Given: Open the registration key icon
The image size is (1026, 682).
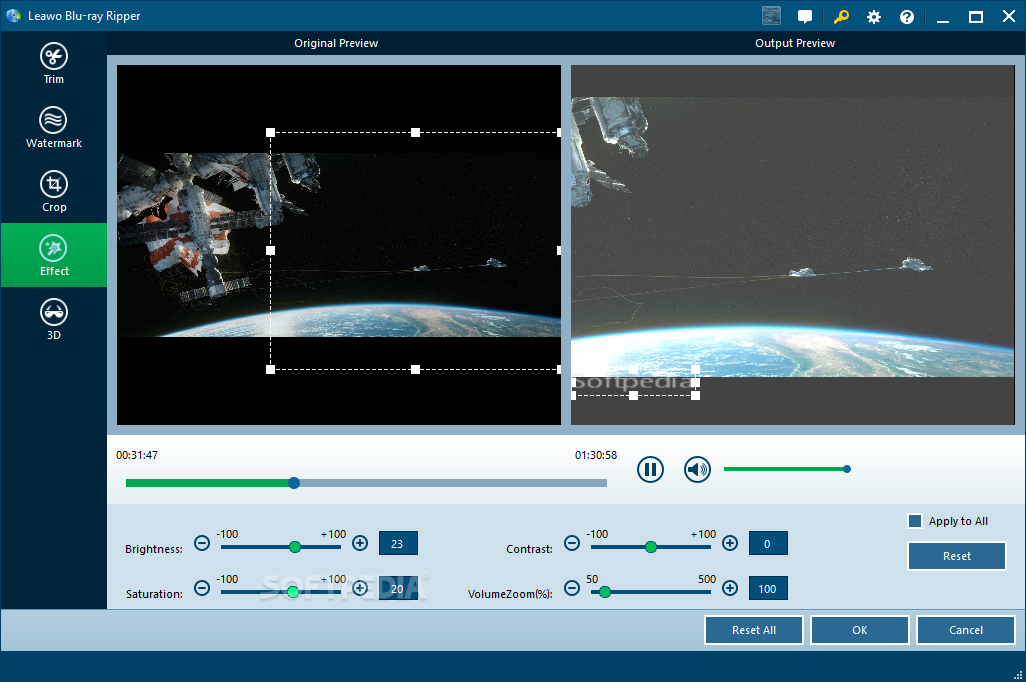Looking at the screenshot, I should pyautogui.click(x=841, y=16).
